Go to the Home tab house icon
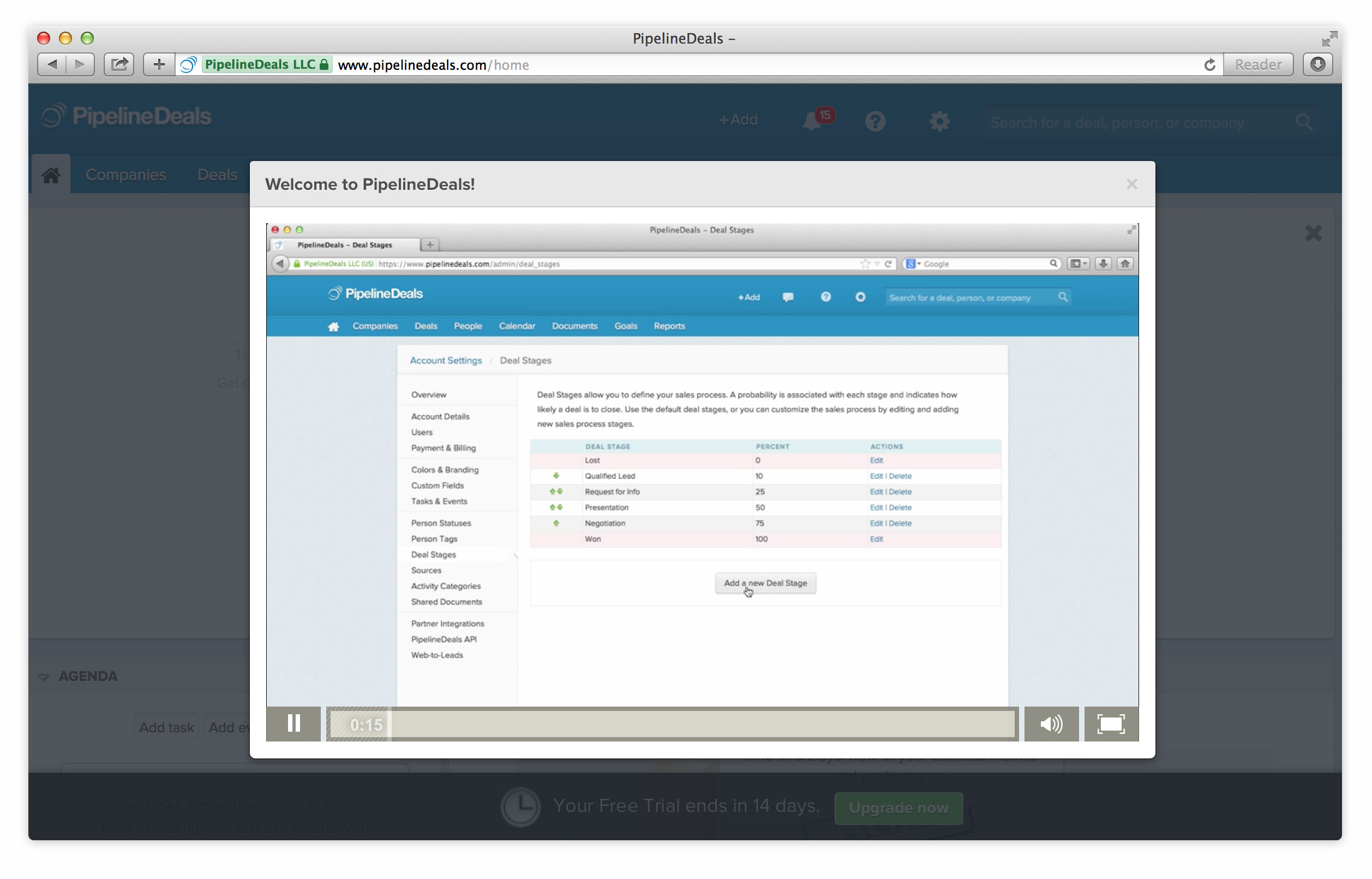1372x879 pixels. tap(51, 175)
